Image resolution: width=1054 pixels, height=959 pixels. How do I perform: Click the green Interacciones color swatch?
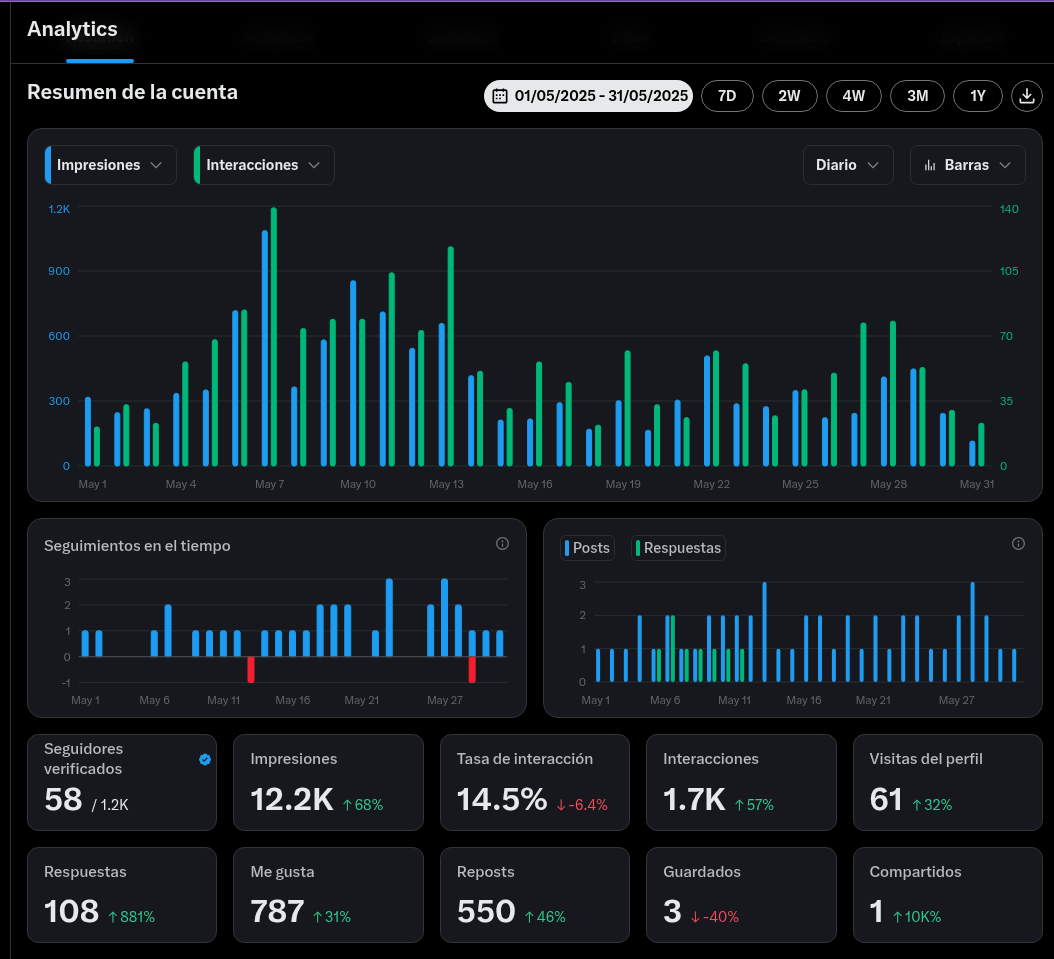pos(197,165)
